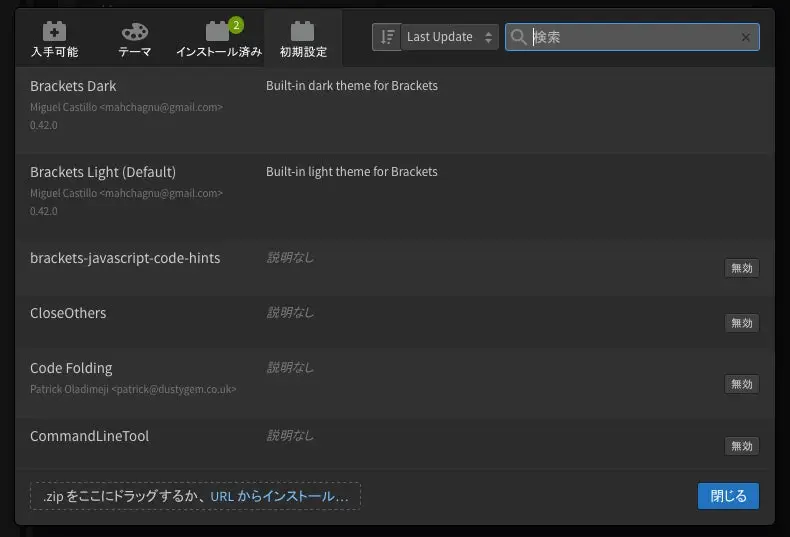
Task: Click 説明なし description for Code Folding
Action: [290, 368]
